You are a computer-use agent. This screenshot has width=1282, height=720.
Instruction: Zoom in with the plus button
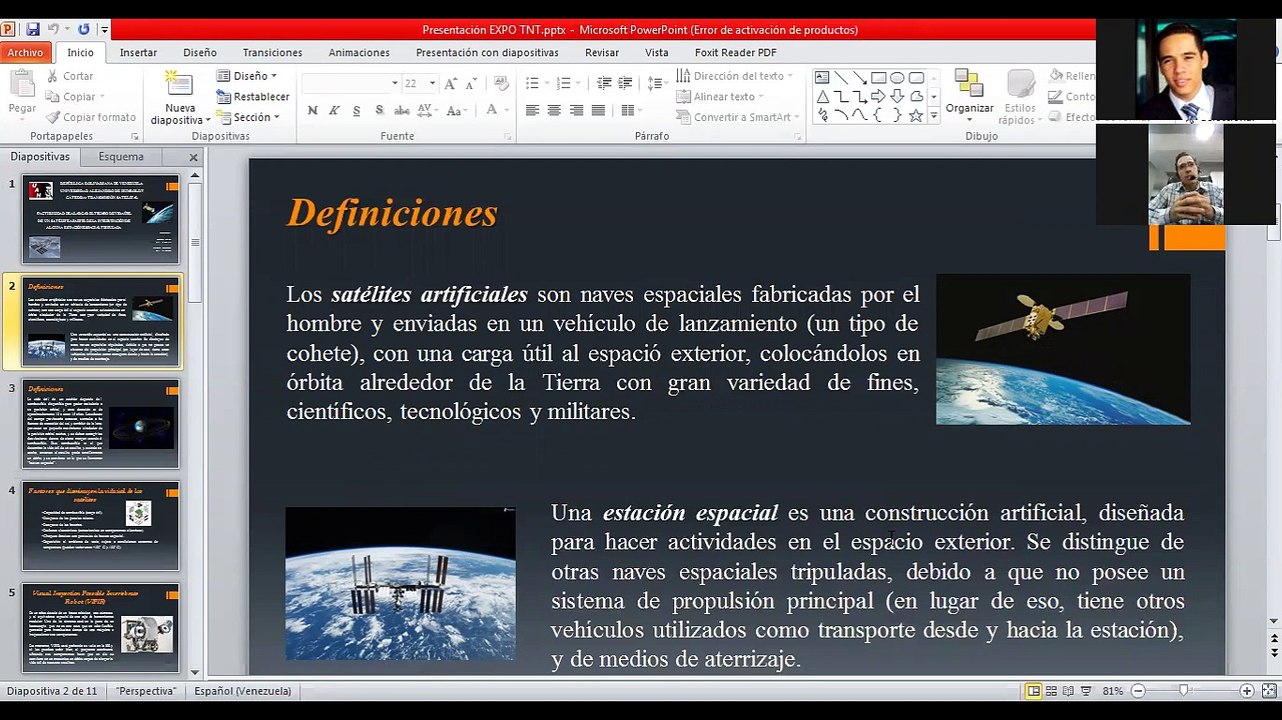1247,691
